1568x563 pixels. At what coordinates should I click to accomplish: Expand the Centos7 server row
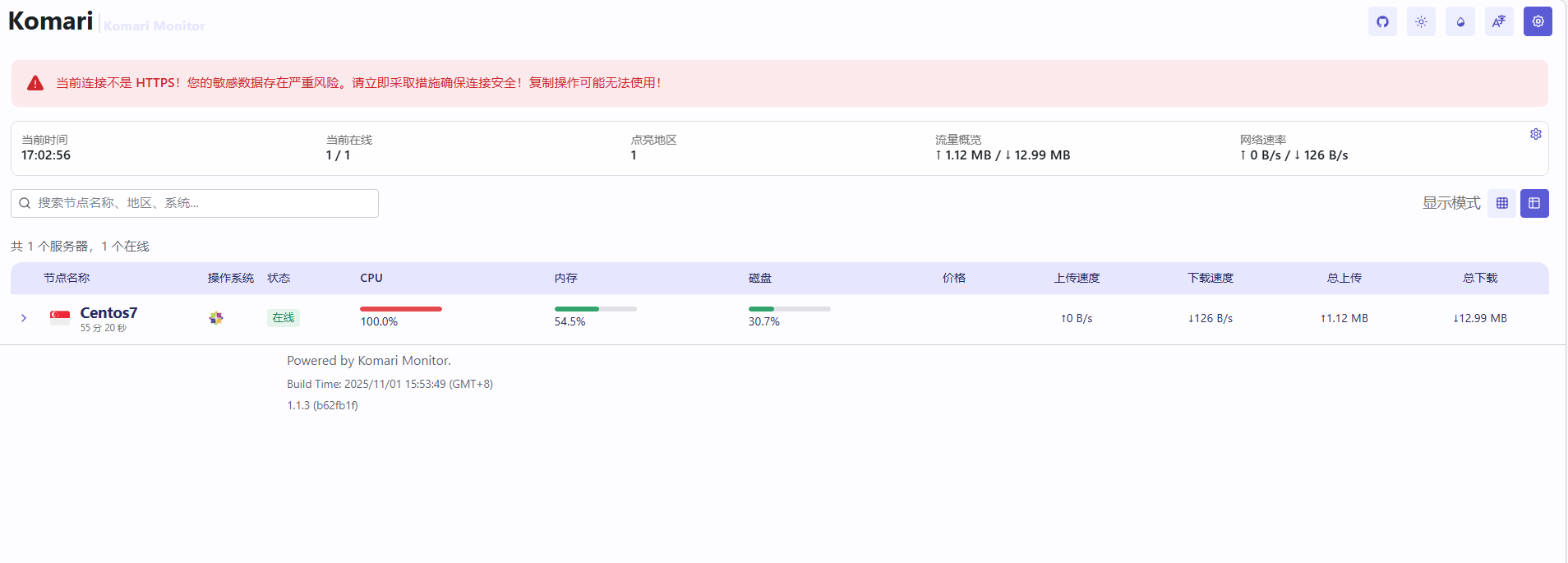pyautogui.click(x=24, y=318)
